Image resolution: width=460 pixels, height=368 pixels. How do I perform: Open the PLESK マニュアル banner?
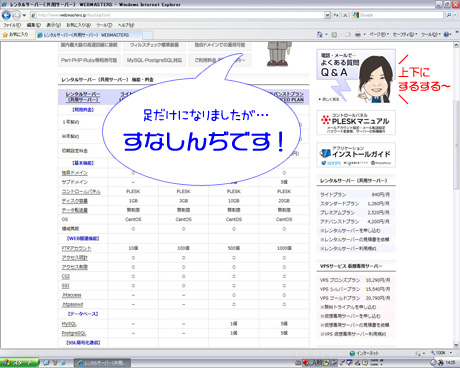[x=356, y=123]
